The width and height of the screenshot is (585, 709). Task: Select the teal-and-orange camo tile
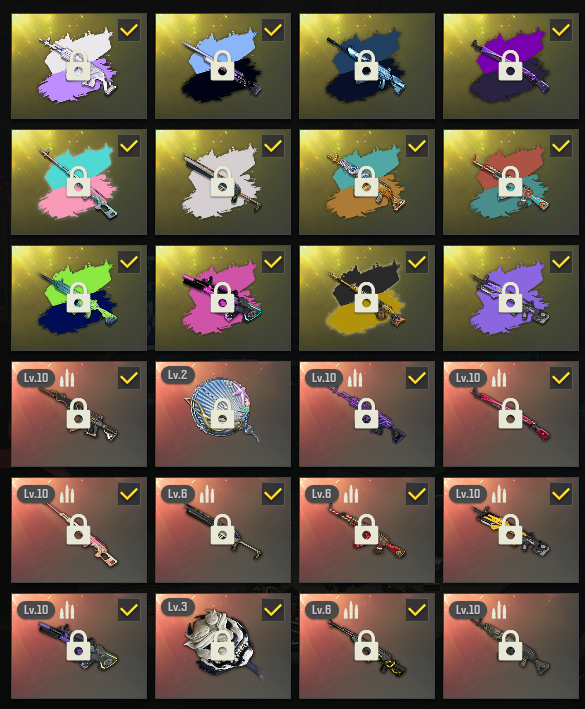point(367,182)
